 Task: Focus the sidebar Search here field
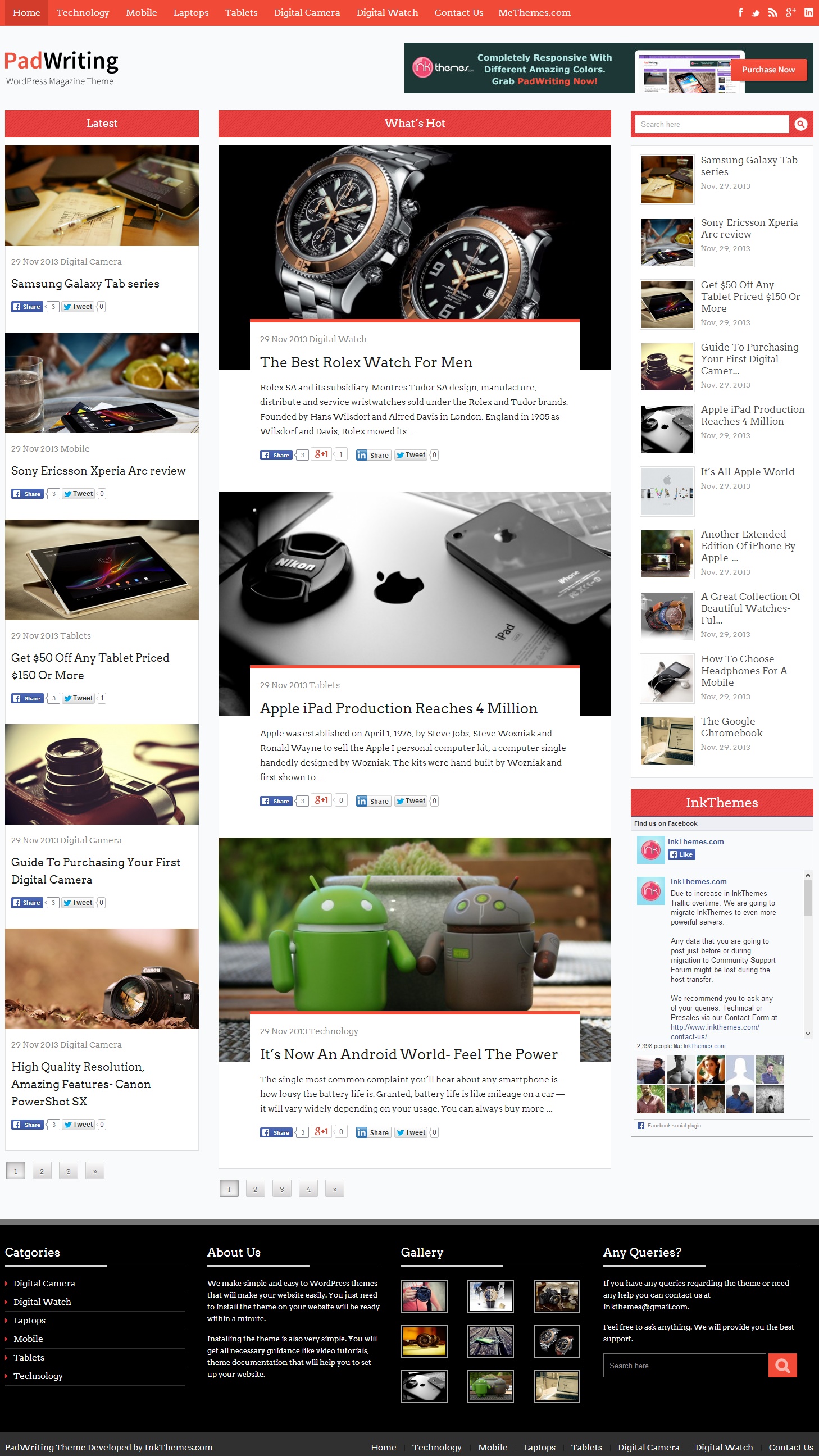click(712, 124)
